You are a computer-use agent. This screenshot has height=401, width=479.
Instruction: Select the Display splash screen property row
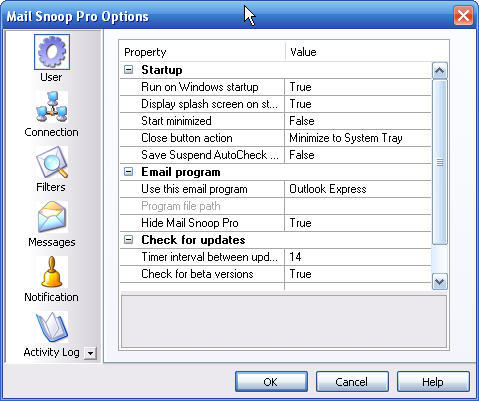tap(275, 104)
